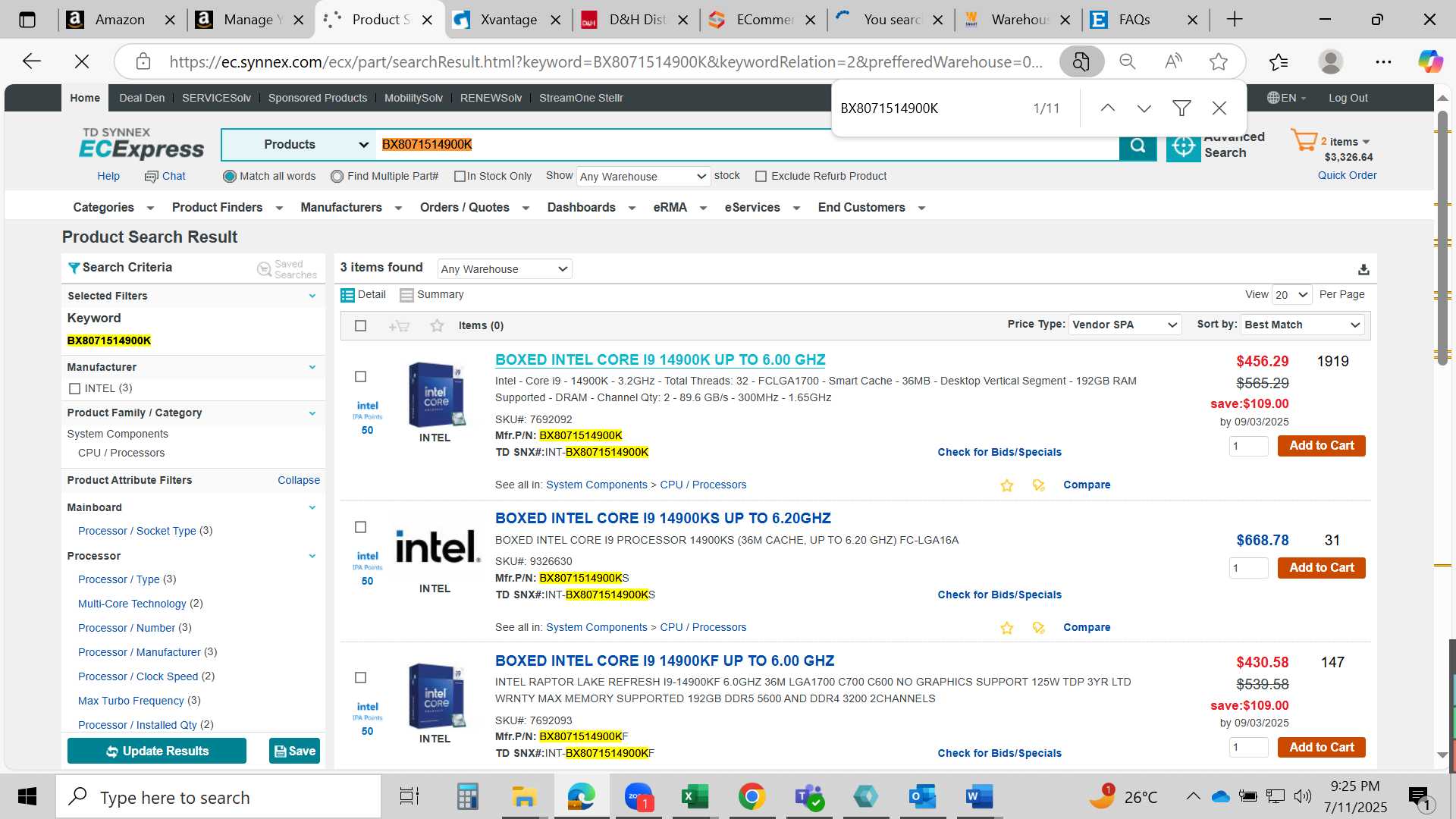
Task: Open Any Warehouse dropdown beside Show
Action: click(643, 177)
